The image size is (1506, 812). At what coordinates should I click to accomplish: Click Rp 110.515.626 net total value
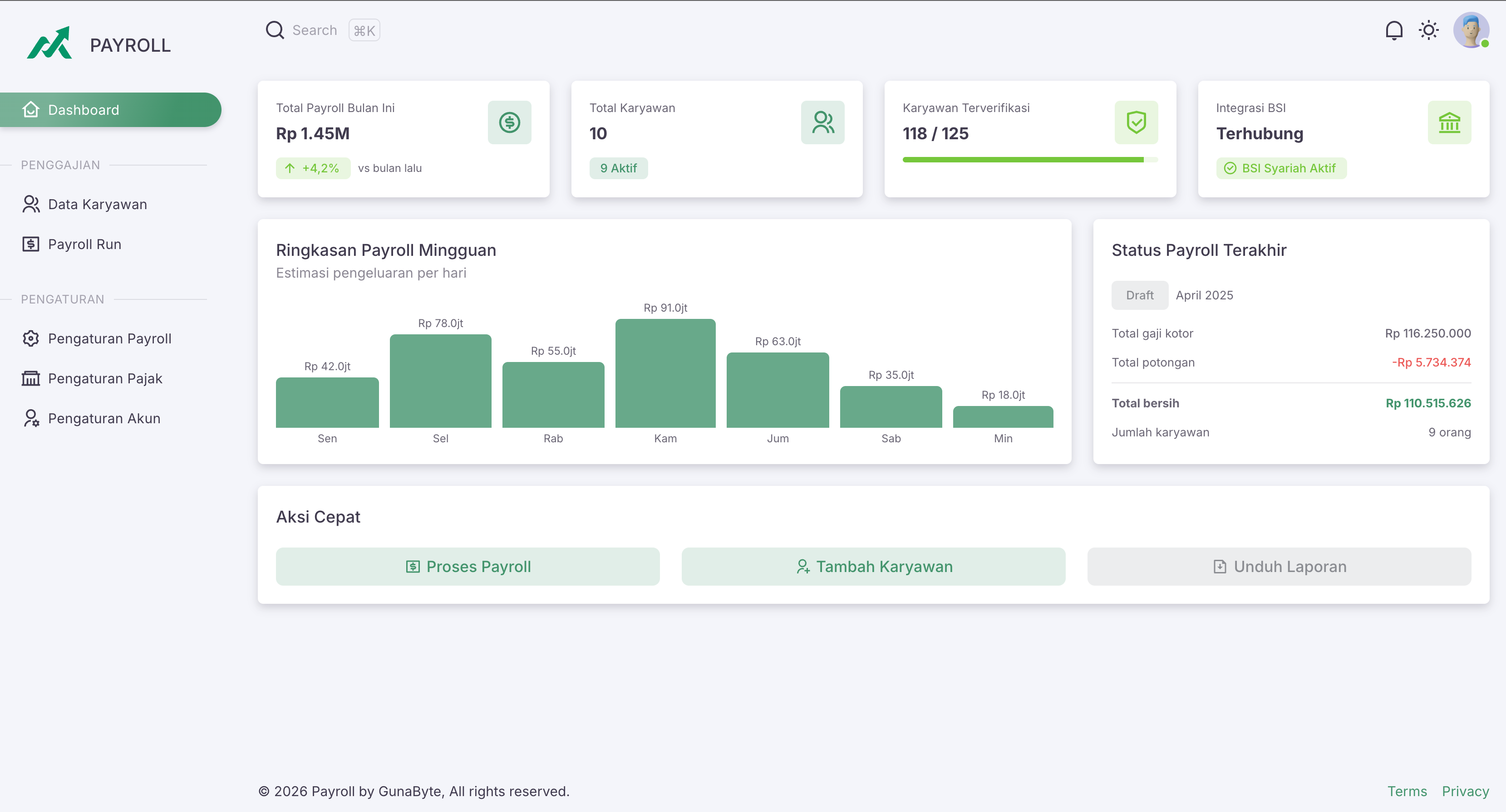point(1428,404)
